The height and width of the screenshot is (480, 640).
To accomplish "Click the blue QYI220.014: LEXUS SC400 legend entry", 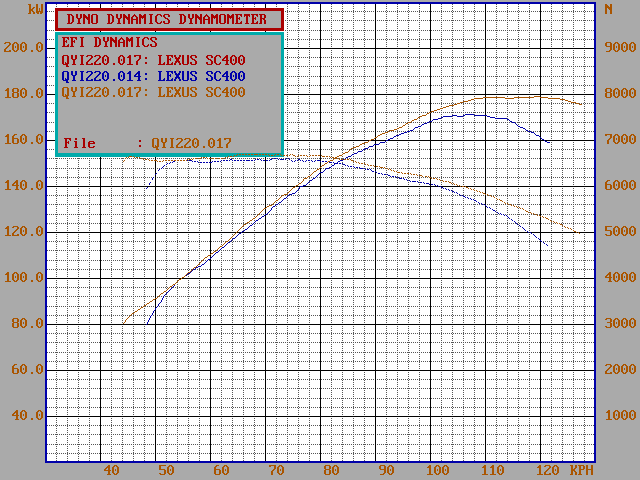I will (x=153, y=76).
